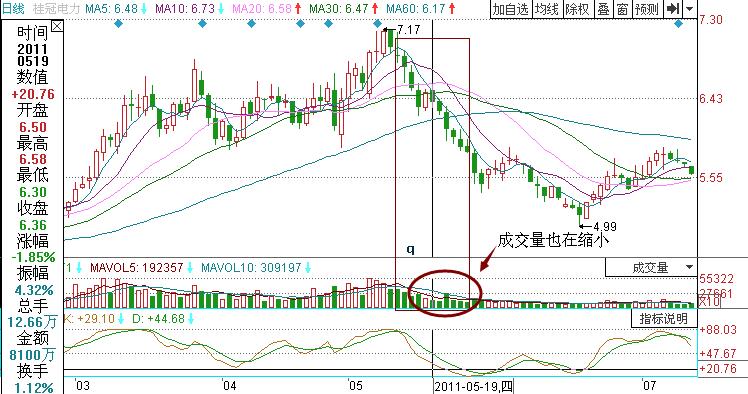748x394 pixels.
Task: Click the jump-to-end arrow icon in toolbar
Action: click(x=673, y=9)
